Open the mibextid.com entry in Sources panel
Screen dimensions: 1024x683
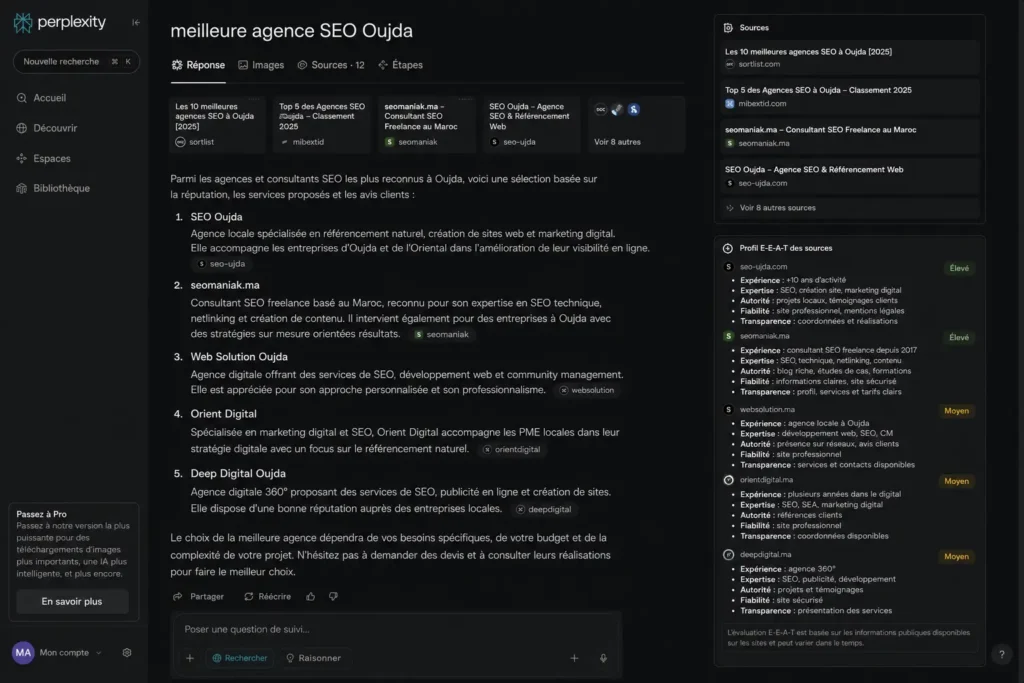coord(849,97)
